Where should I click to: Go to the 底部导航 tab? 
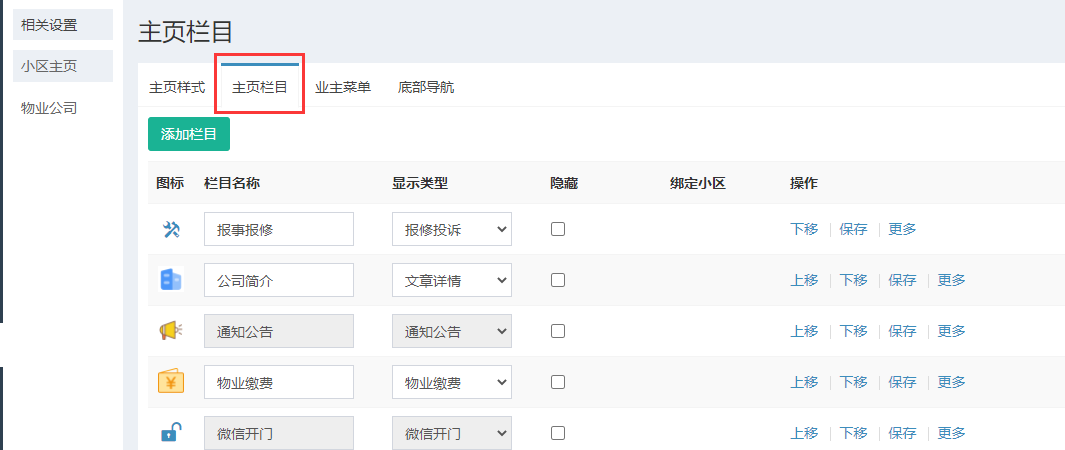click(x=426, y=87)
